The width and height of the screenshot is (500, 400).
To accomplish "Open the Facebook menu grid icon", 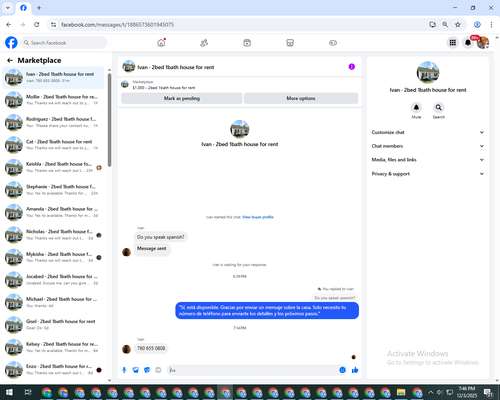I will (453, 43).
